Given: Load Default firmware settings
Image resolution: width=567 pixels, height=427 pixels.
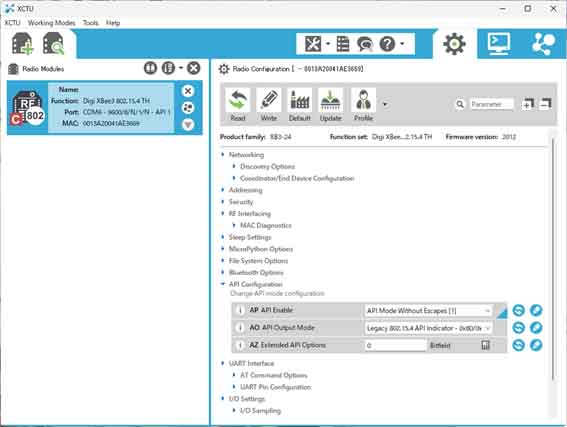Looking at the screenshot, I should 299,105.
